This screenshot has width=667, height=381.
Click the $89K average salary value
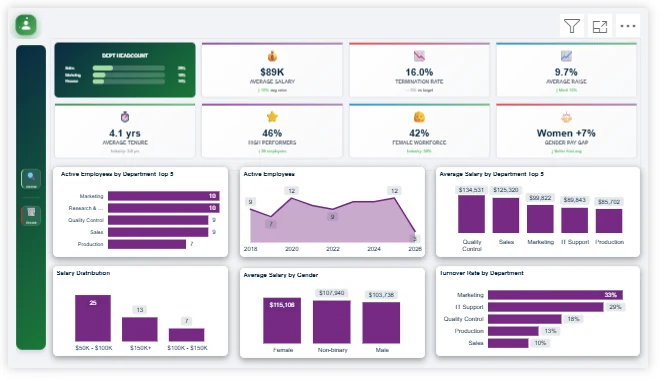click(x=272, y=72)
